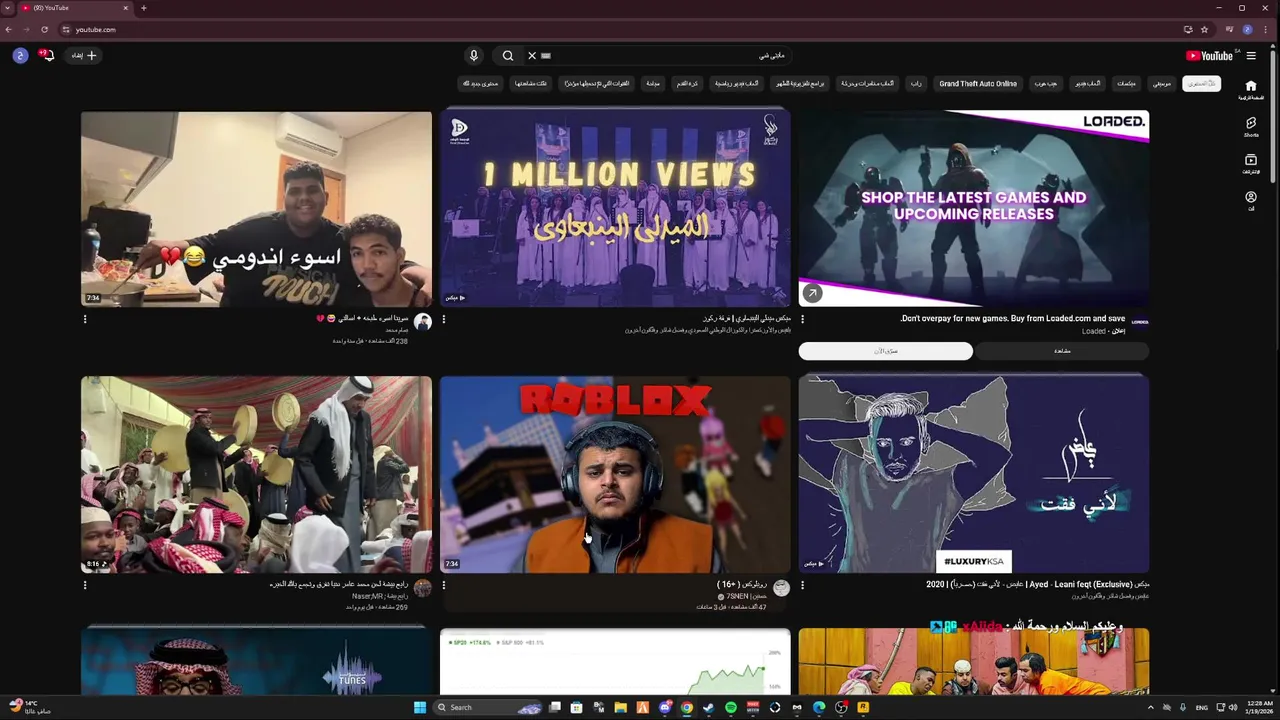The height and width of the screenshot is (720, 1280).
Task: Open the drum celebration video thumbnail
Action: (256, 474)
